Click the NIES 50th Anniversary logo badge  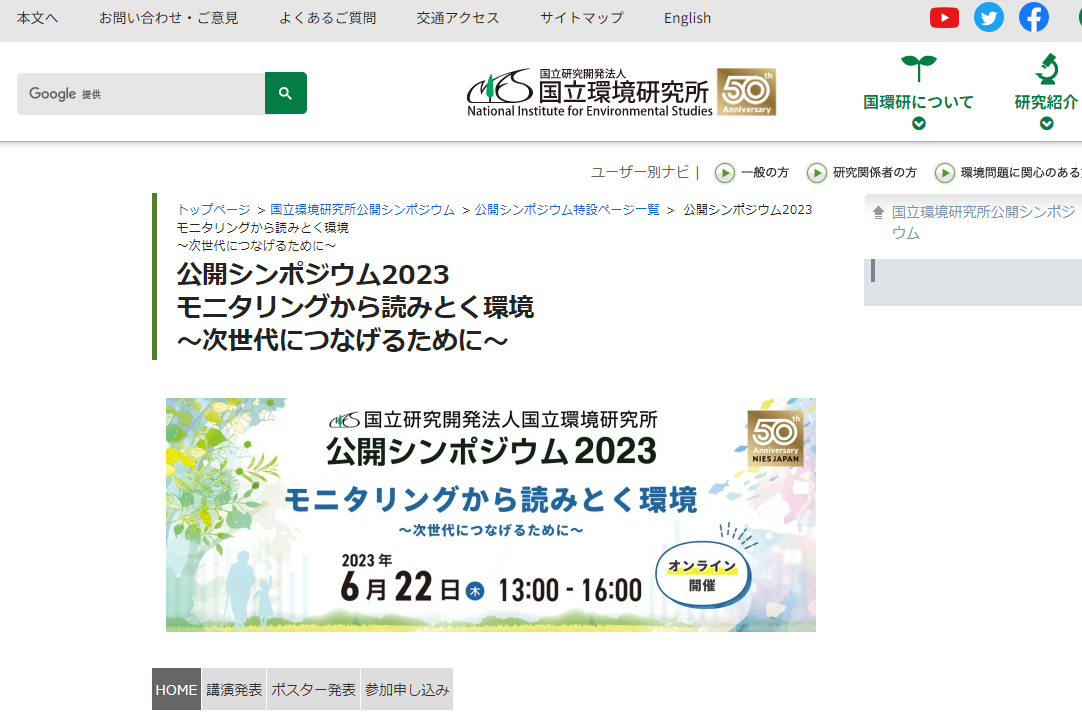coord(746,92)
